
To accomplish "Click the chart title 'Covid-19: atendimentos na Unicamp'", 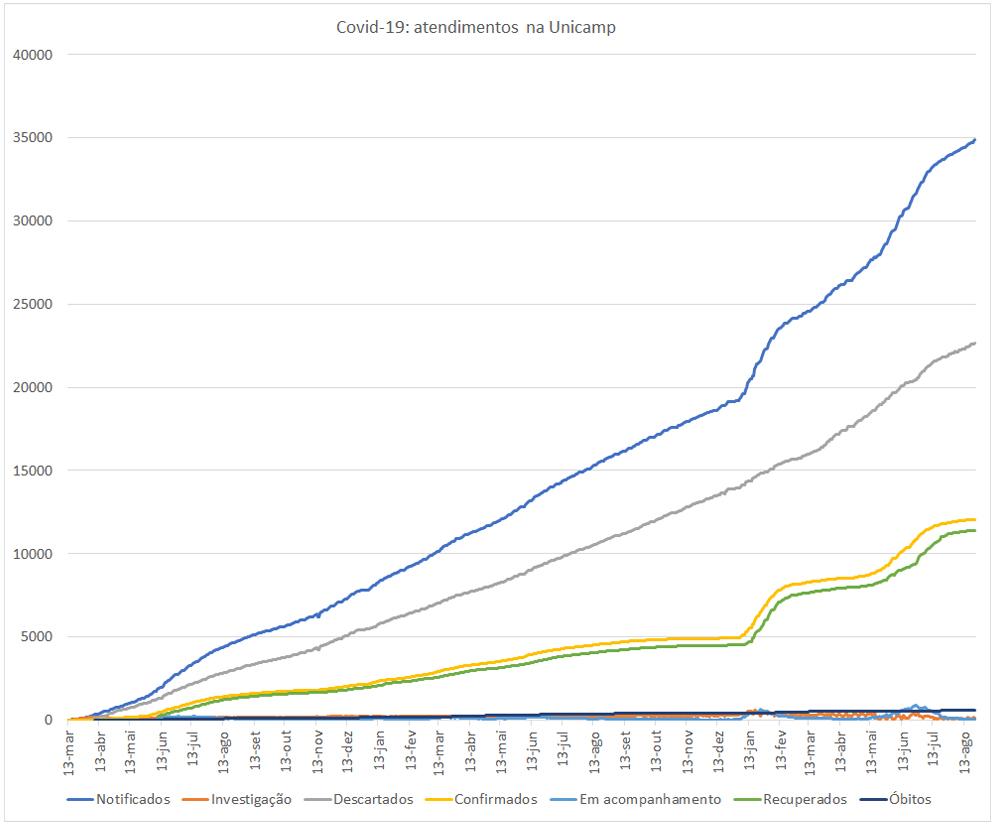I will [476, 27].
